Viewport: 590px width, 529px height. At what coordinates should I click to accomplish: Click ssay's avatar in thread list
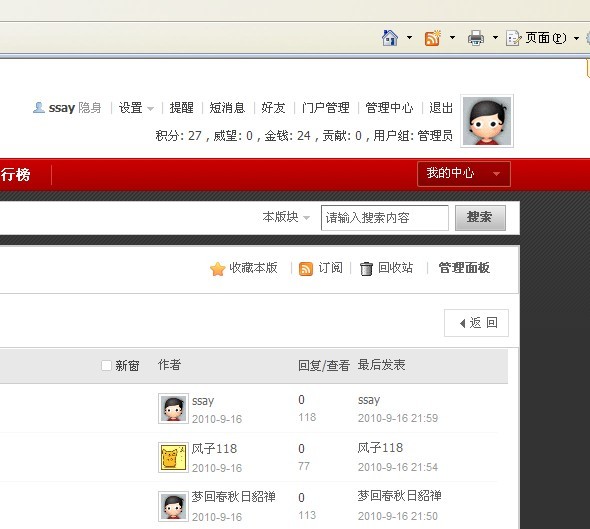(173, 409)
